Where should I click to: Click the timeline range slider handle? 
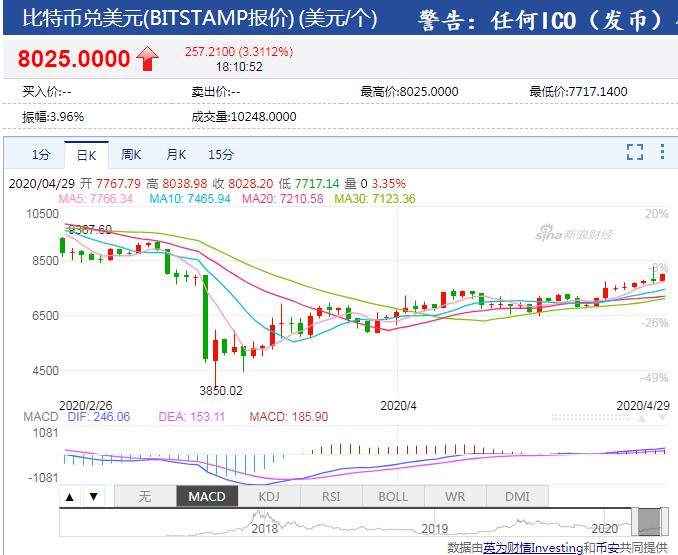pyautogui.click(x=650, y=522)
